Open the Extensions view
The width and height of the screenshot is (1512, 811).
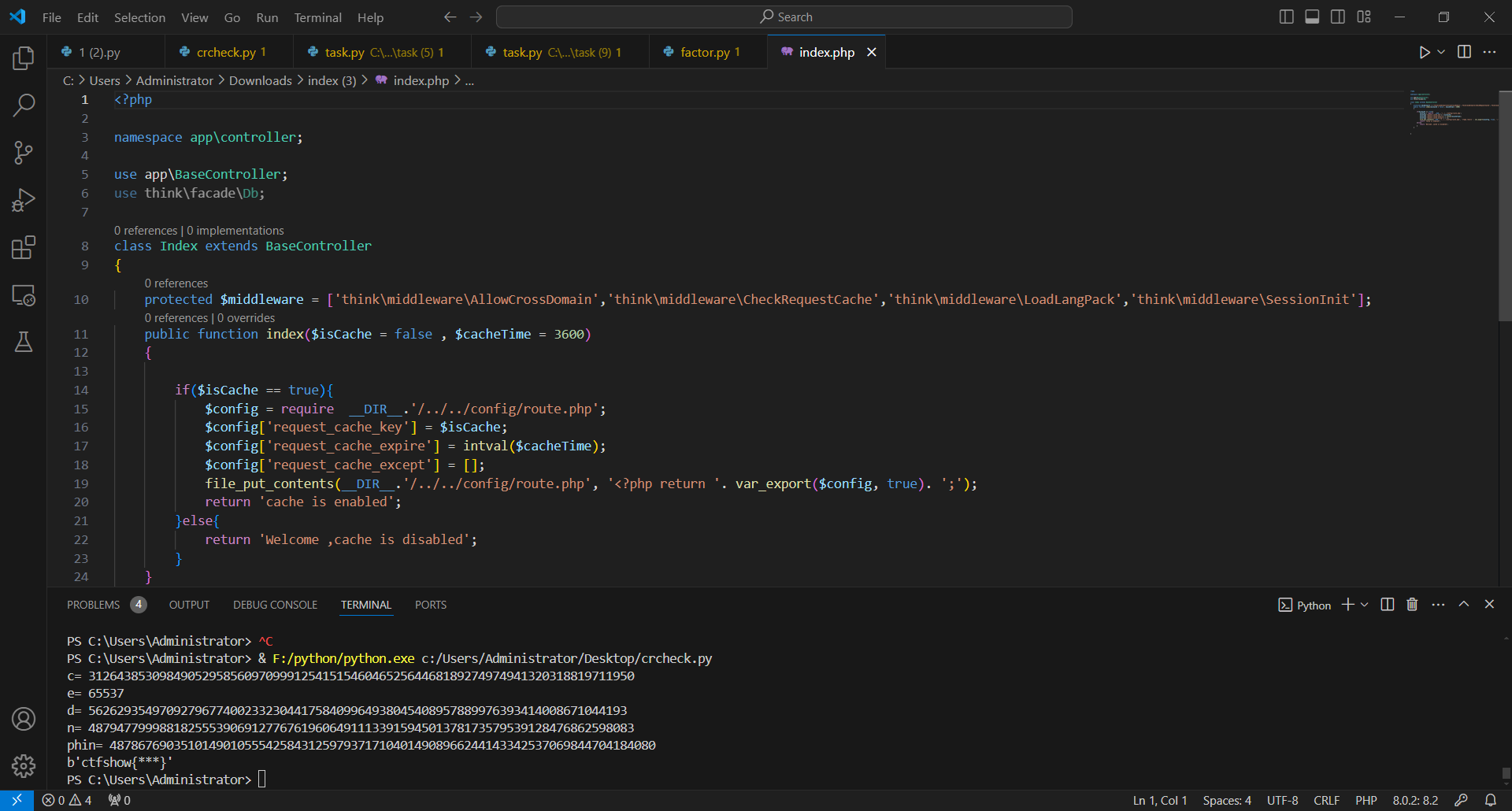(24, 247)
